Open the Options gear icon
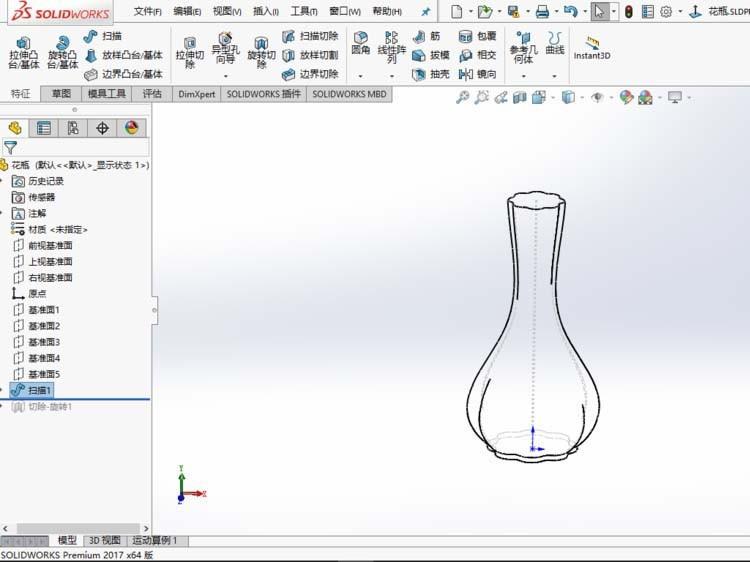 [x=666, y=11]
